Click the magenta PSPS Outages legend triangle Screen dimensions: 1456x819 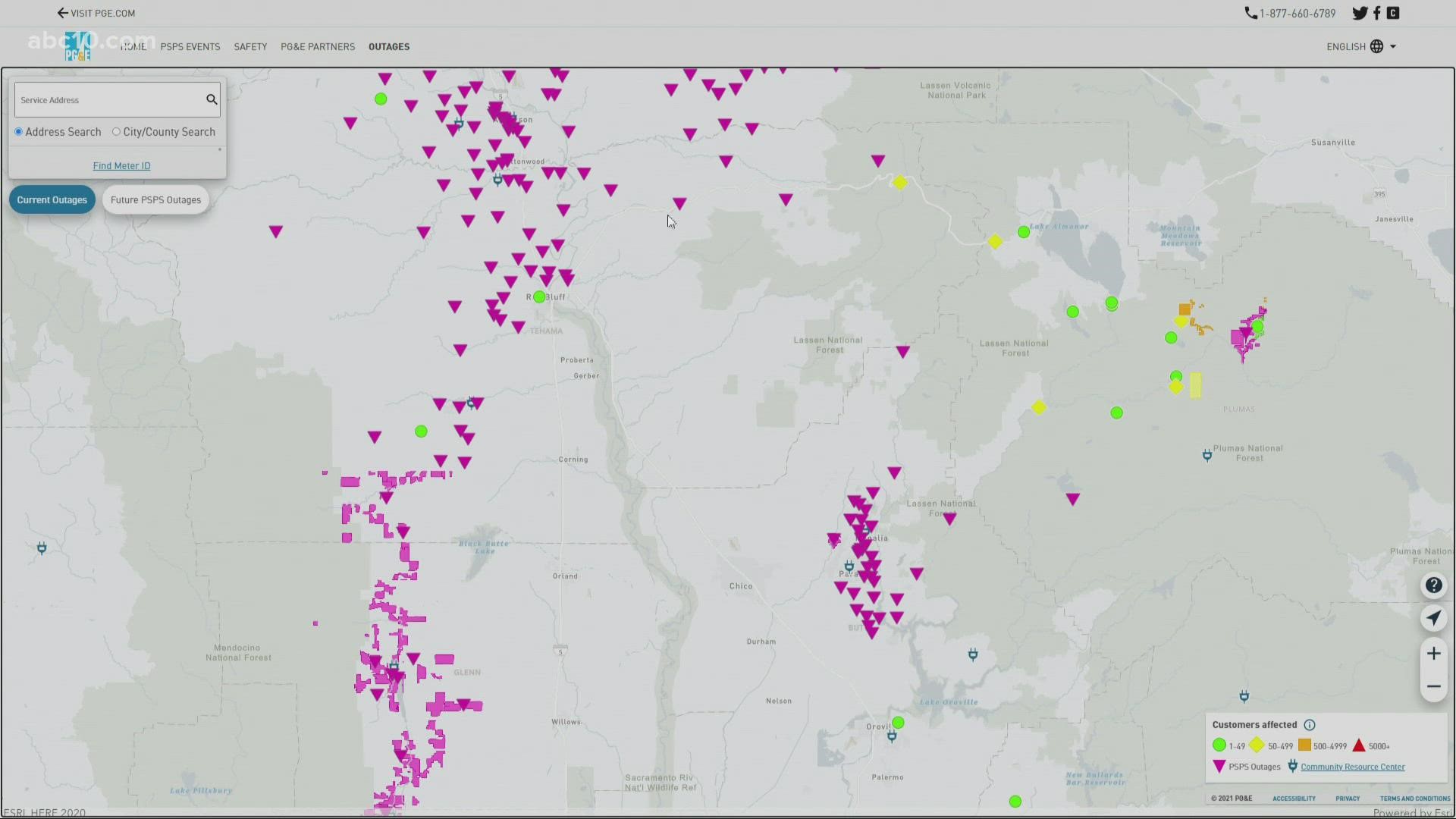click(1219, 767)
